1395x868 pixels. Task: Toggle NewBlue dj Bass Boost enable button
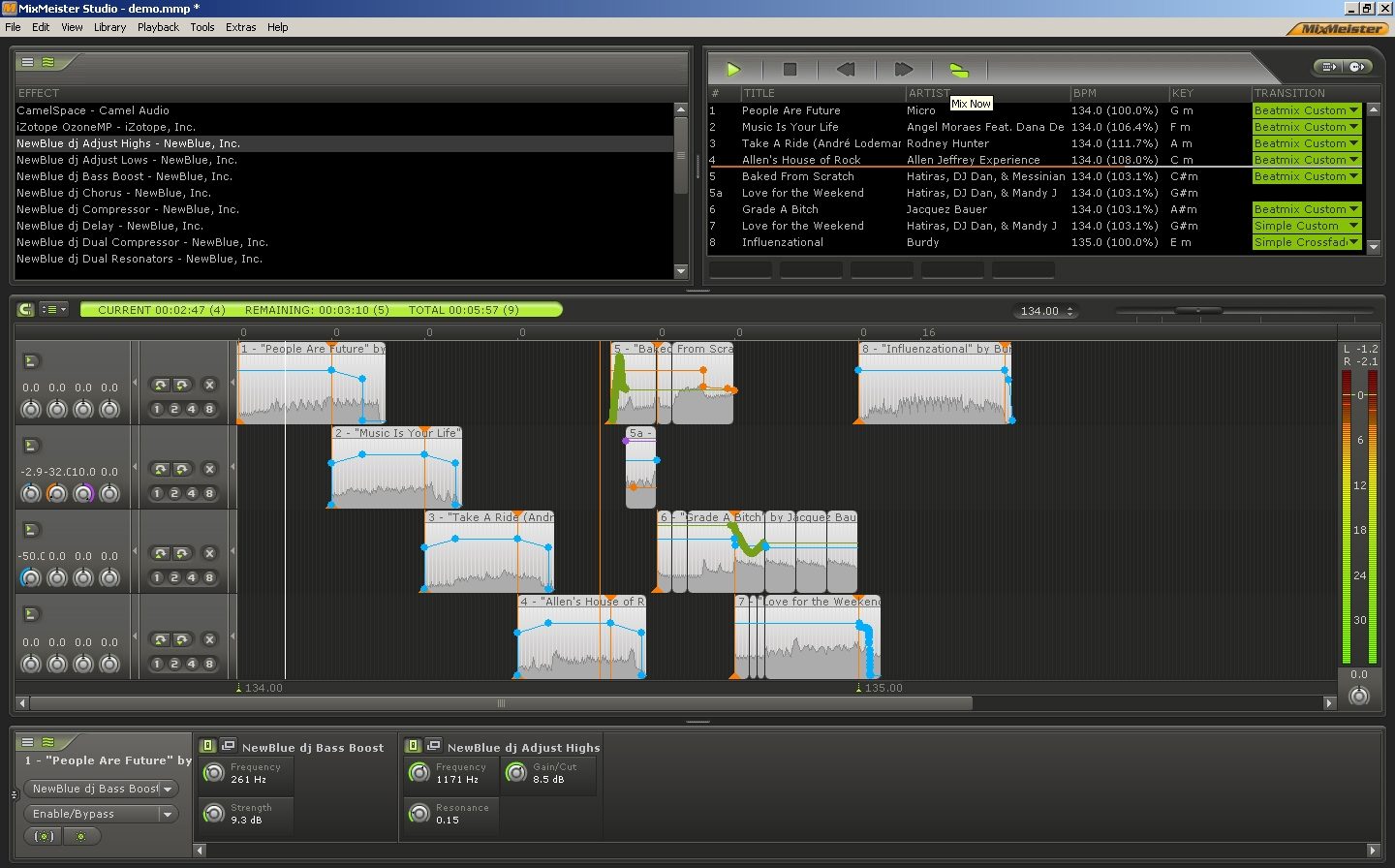tap(207, 745)
